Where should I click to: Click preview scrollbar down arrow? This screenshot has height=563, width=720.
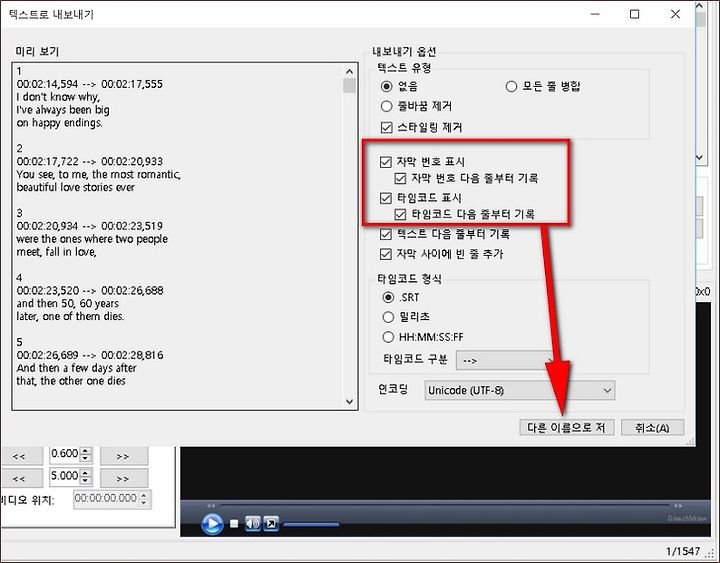point(349,401)
